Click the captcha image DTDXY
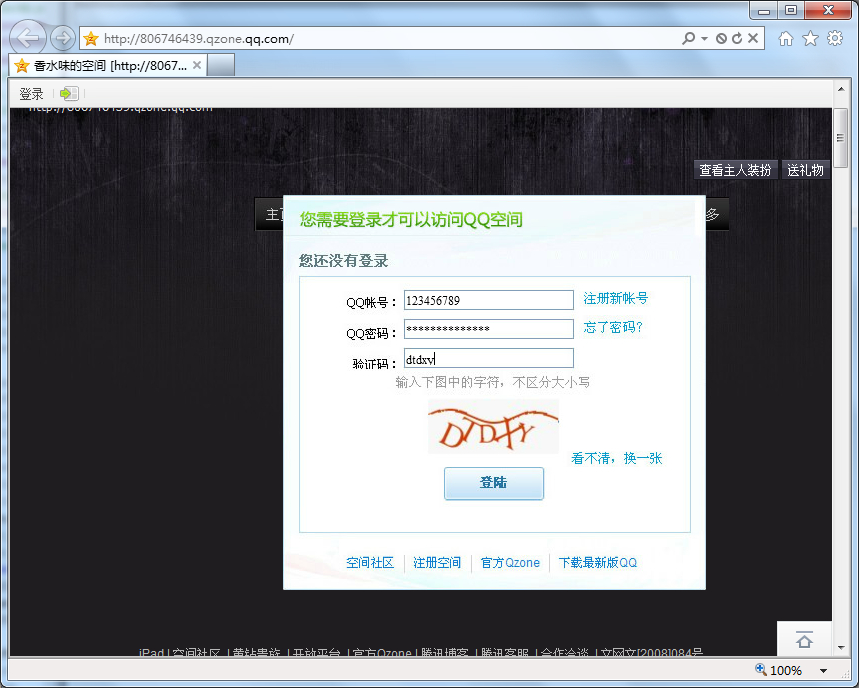 [x=493, y=427]
